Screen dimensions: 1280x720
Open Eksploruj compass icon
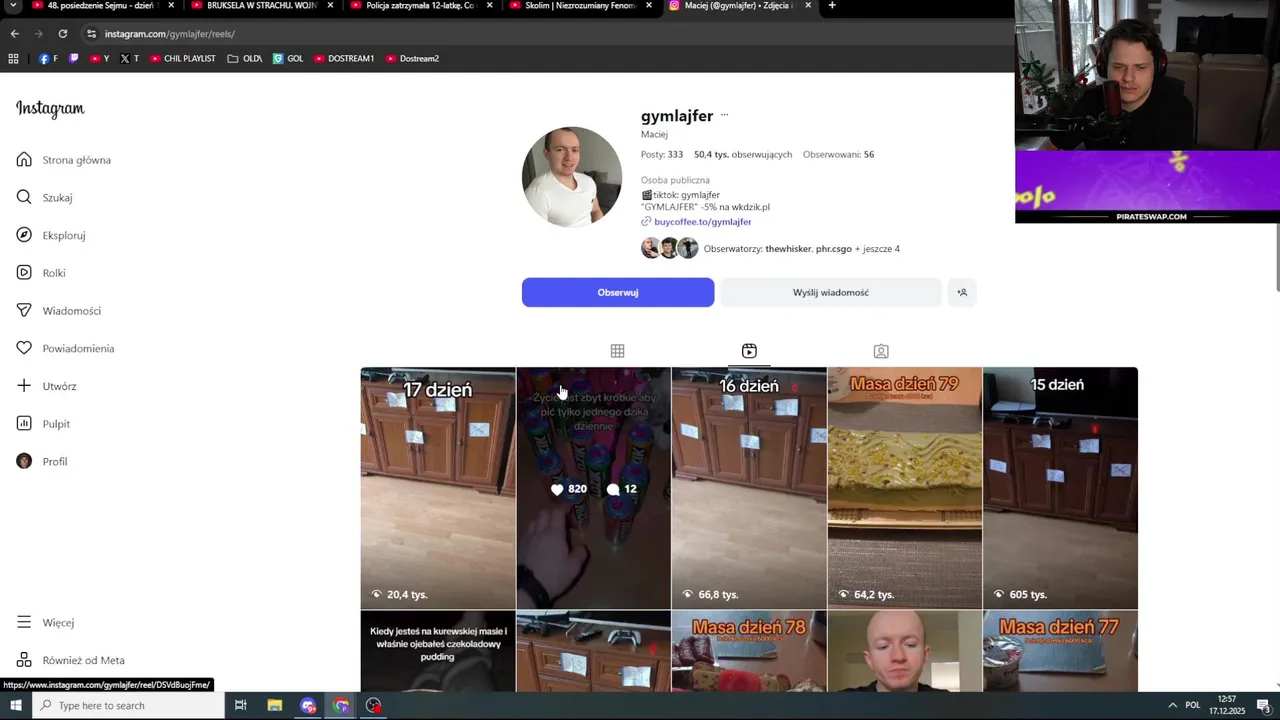click(24, 235)
